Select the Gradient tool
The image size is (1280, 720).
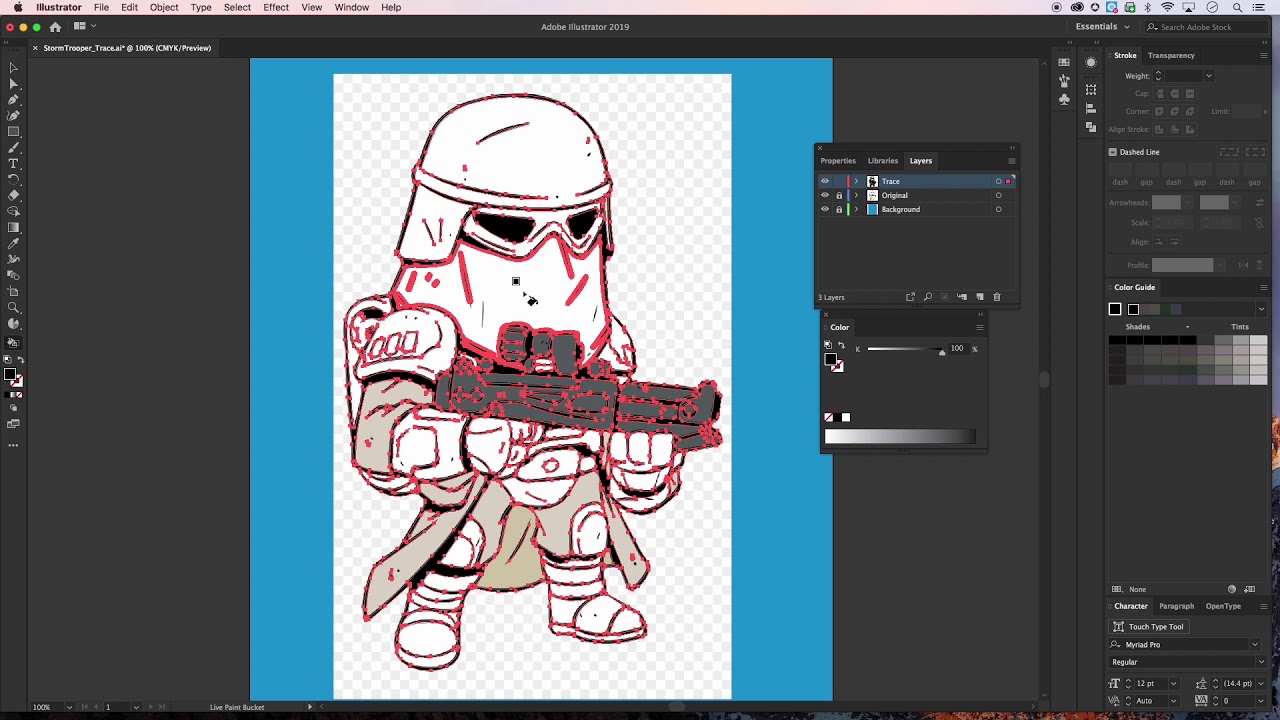pyautogui.click(x=13, y=227)
